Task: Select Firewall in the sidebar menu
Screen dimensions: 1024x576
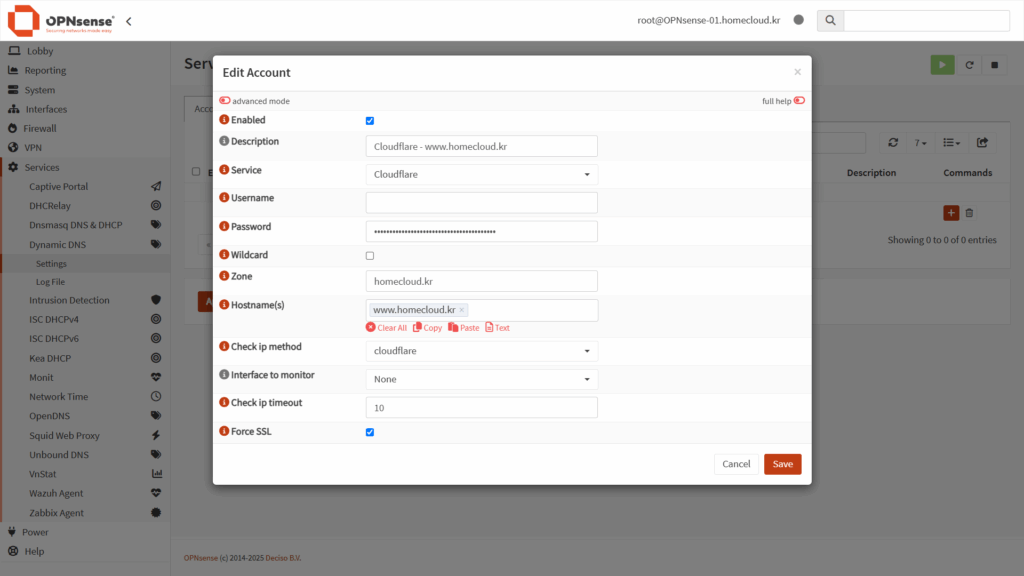Action: (40, 128)
